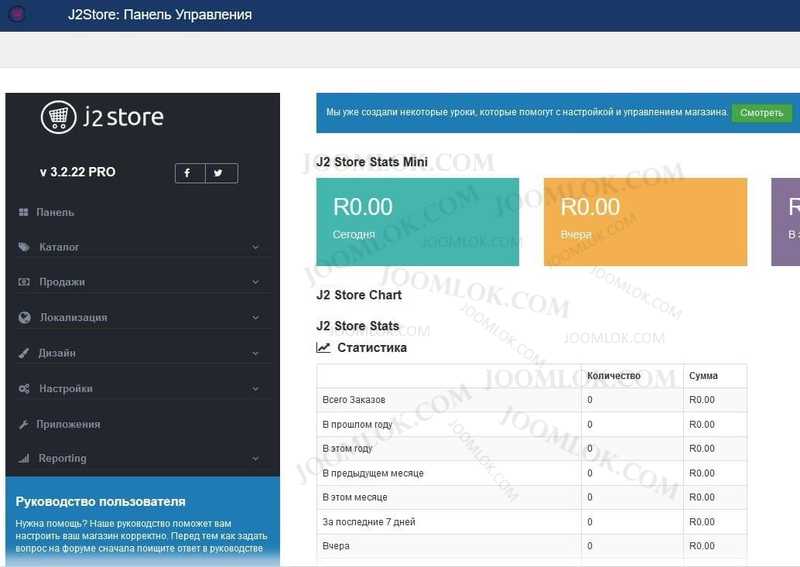The image size is (800, 567).
Task: Select the orange Вчера stats card
Action: 645,221
